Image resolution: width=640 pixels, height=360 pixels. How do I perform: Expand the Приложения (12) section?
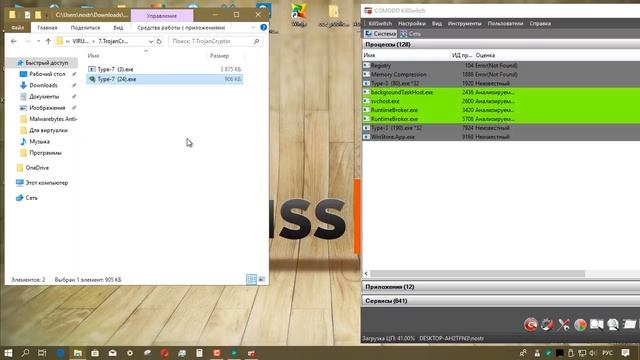(501, 287)
